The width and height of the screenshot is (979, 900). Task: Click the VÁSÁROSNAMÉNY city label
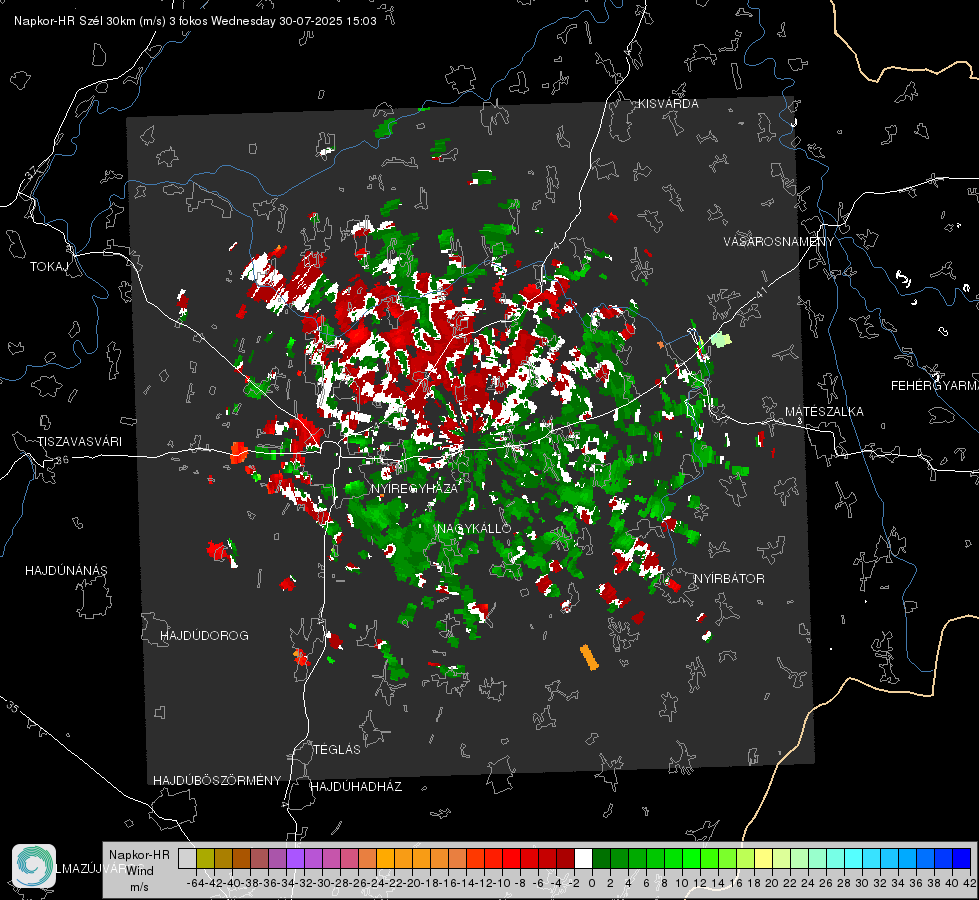[779, 242]
